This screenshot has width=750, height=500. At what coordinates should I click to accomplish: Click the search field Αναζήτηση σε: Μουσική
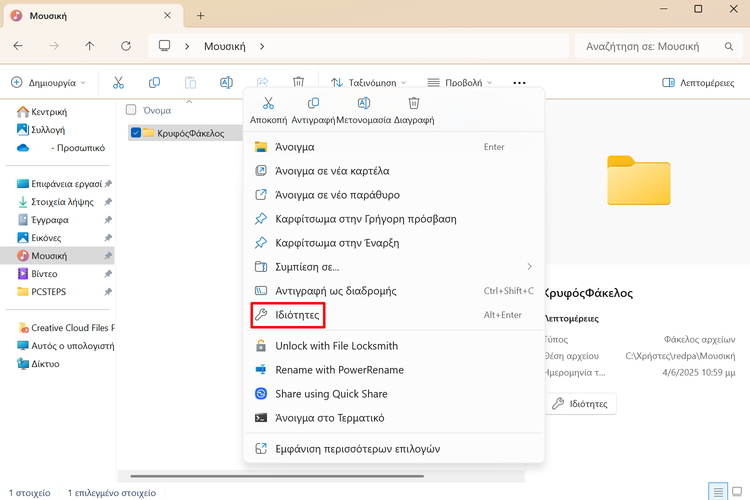click(x=659, y=46)
